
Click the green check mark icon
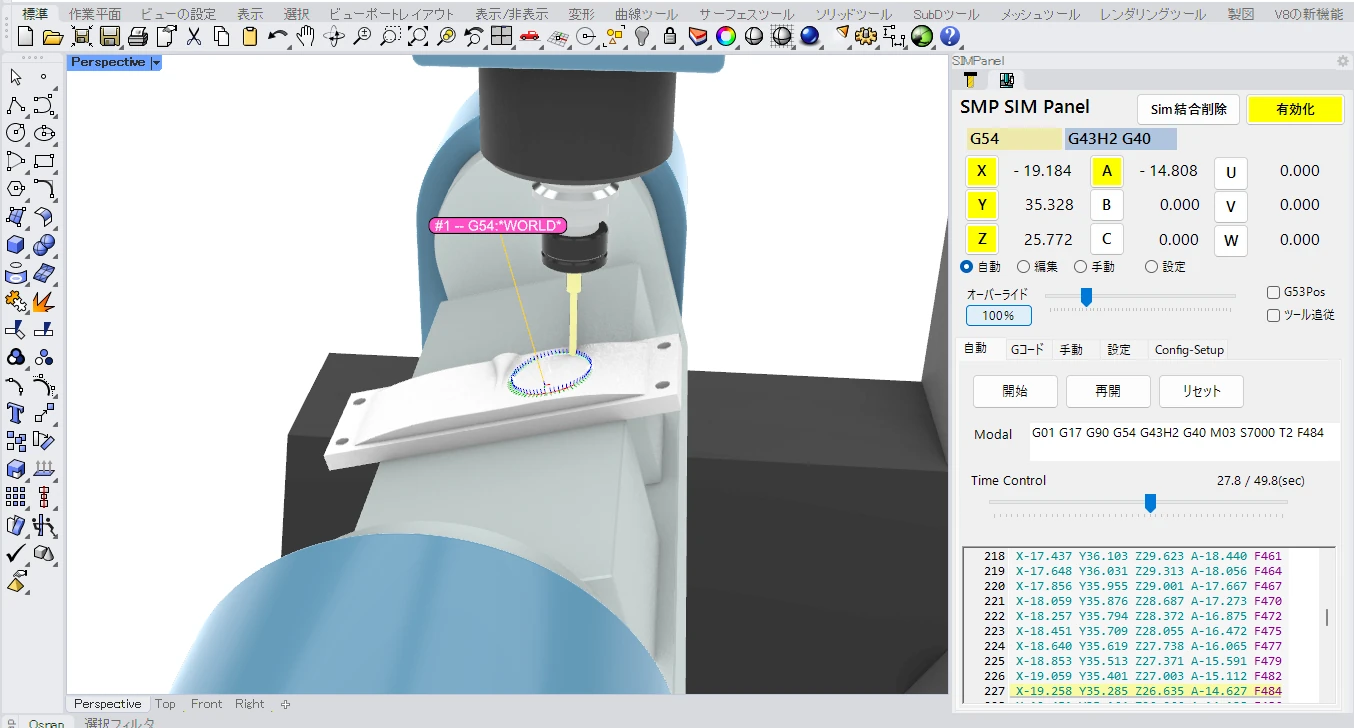click(16, 553)
